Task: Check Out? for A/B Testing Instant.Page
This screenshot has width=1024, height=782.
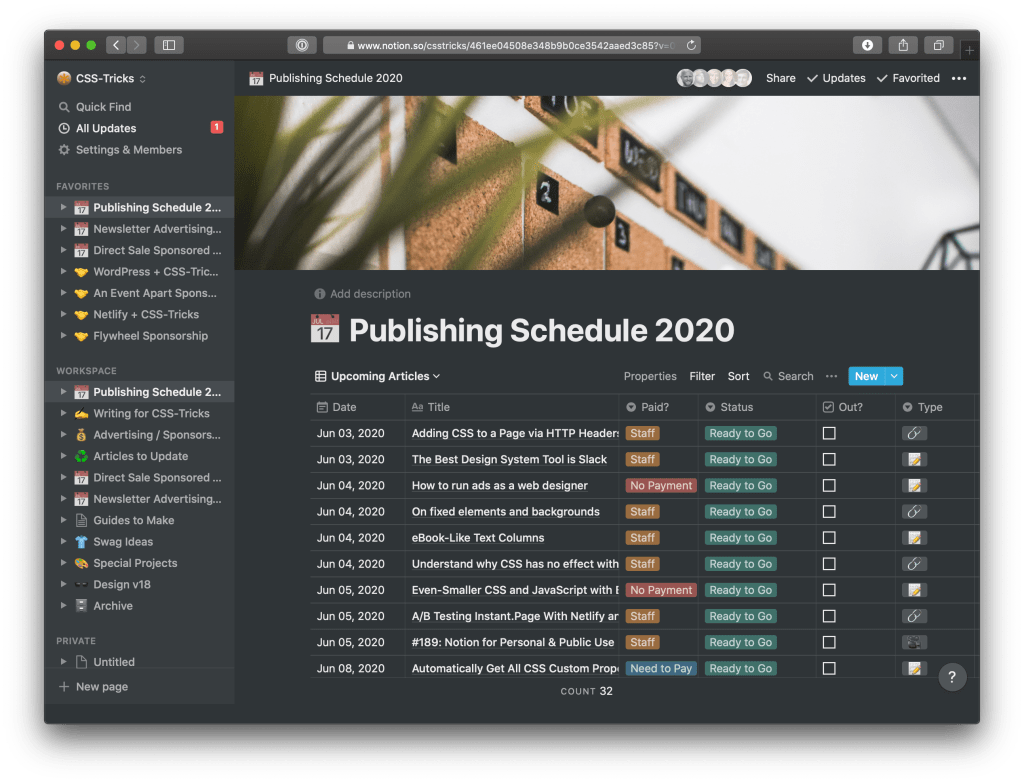Action: click(829, 616)
